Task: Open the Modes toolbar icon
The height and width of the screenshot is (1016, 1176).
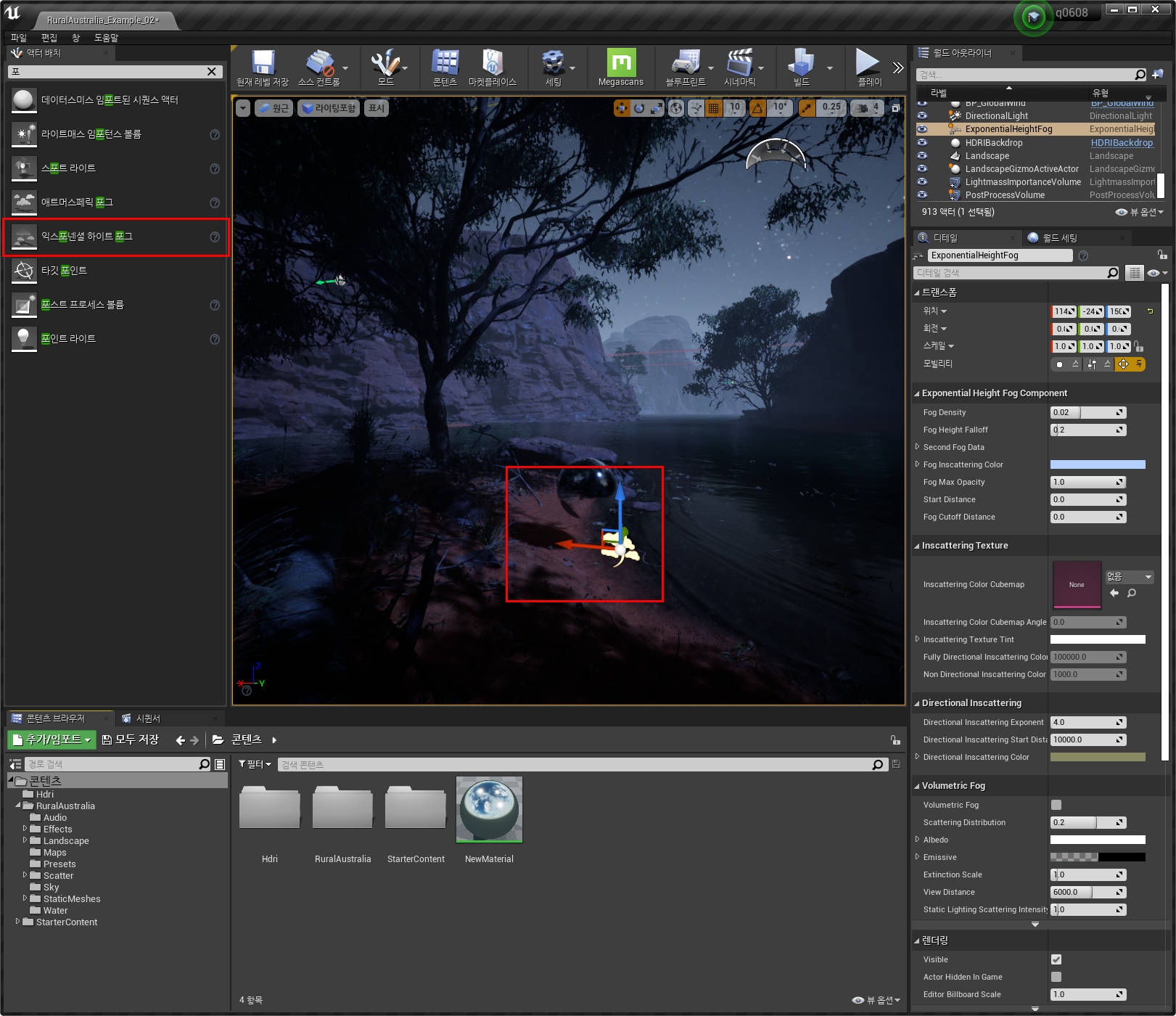Action: coord(385,62)
